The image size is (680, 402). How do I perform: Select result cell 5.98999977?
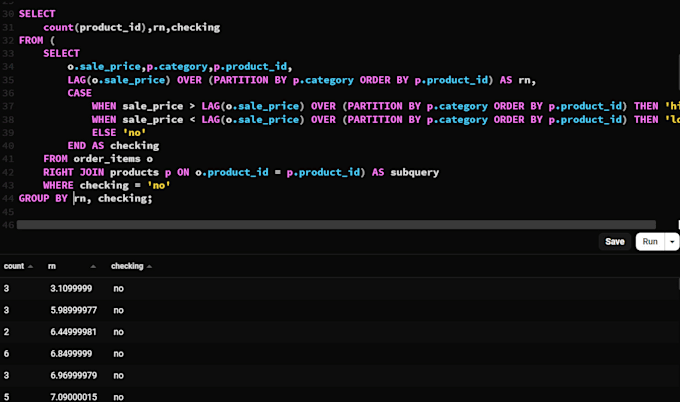click(74, 310)
